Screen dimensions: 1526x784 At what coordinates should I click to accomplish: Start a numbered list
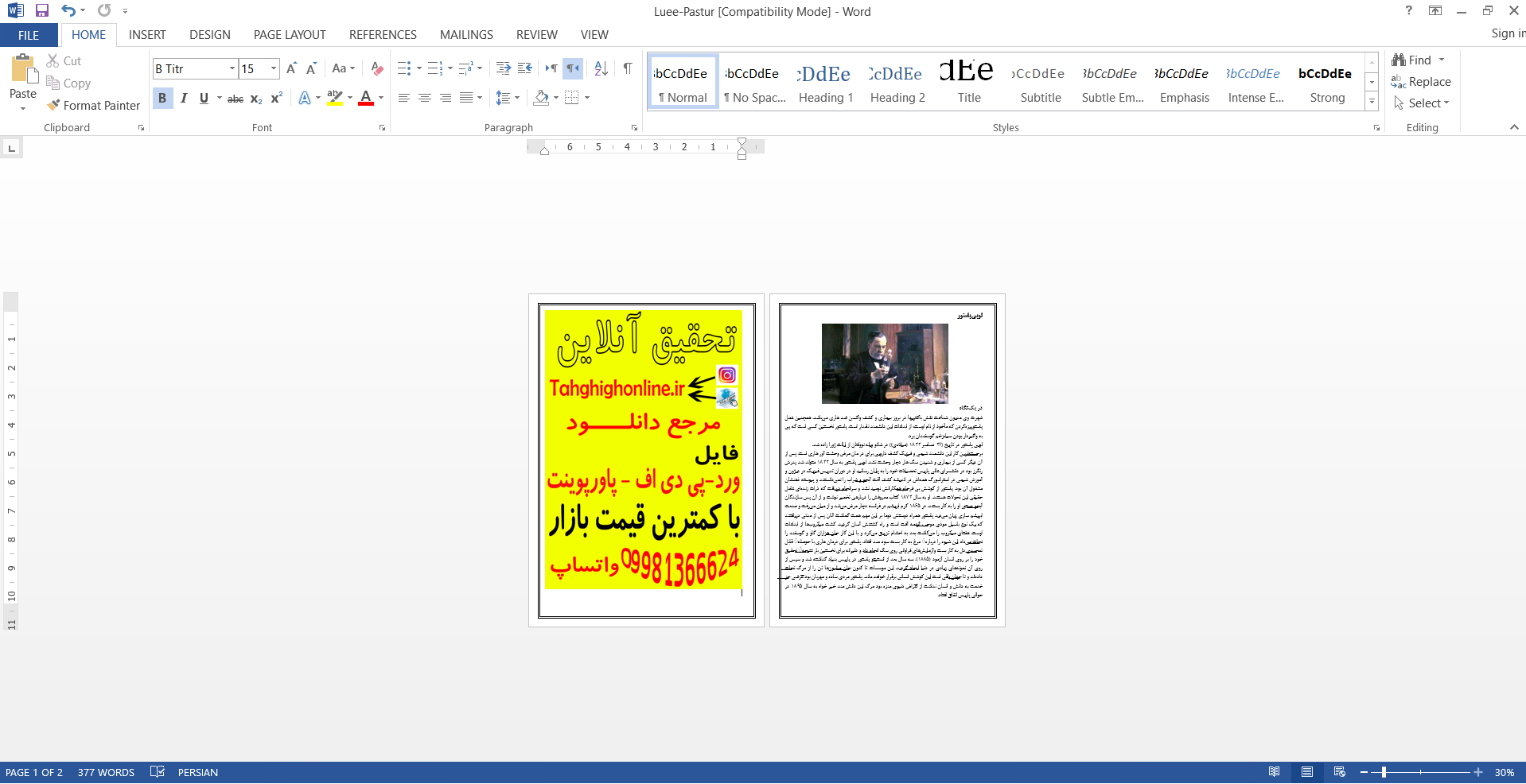click(434, 69)
